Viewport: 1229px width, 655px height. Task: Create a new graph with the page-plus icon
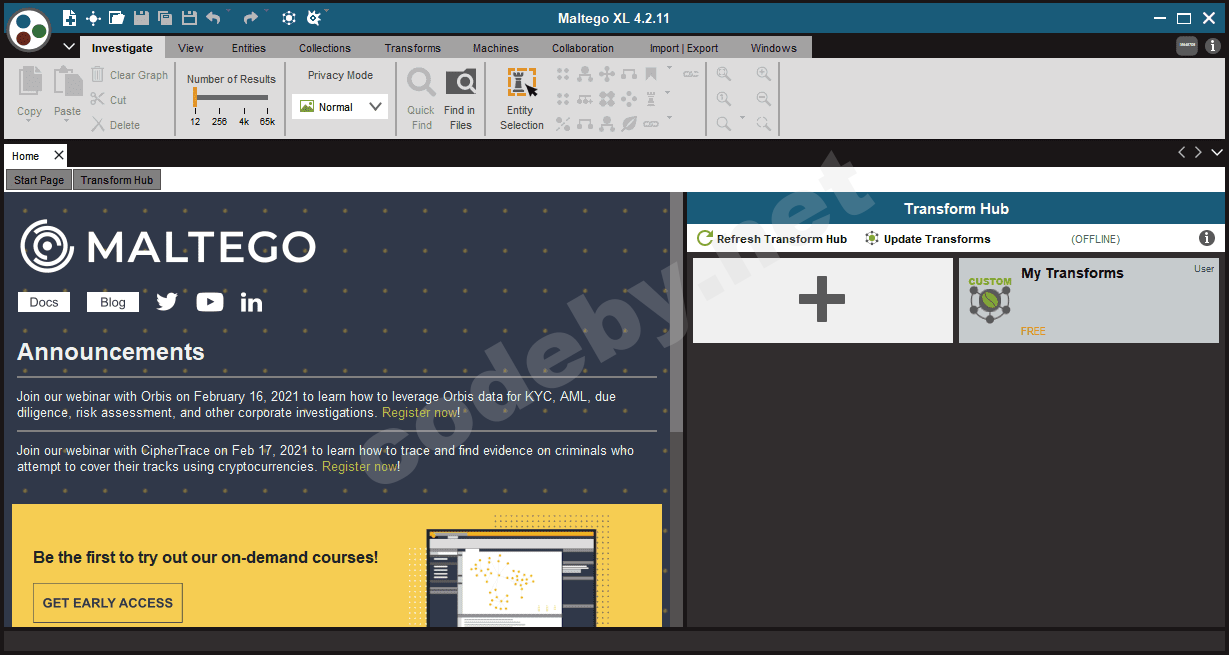(69, 18)
